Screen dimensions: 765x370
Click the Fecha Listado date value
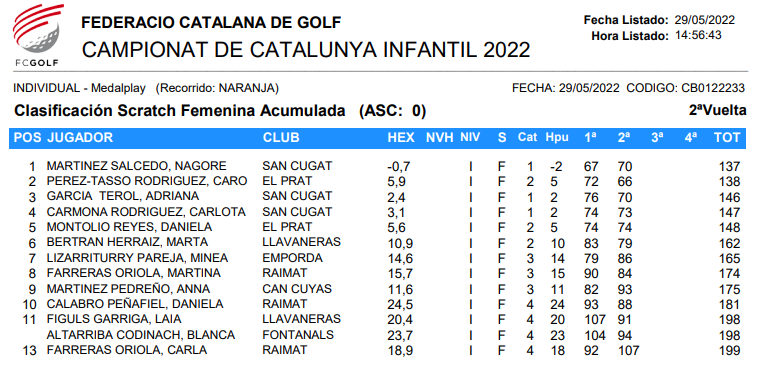point(705,20)
